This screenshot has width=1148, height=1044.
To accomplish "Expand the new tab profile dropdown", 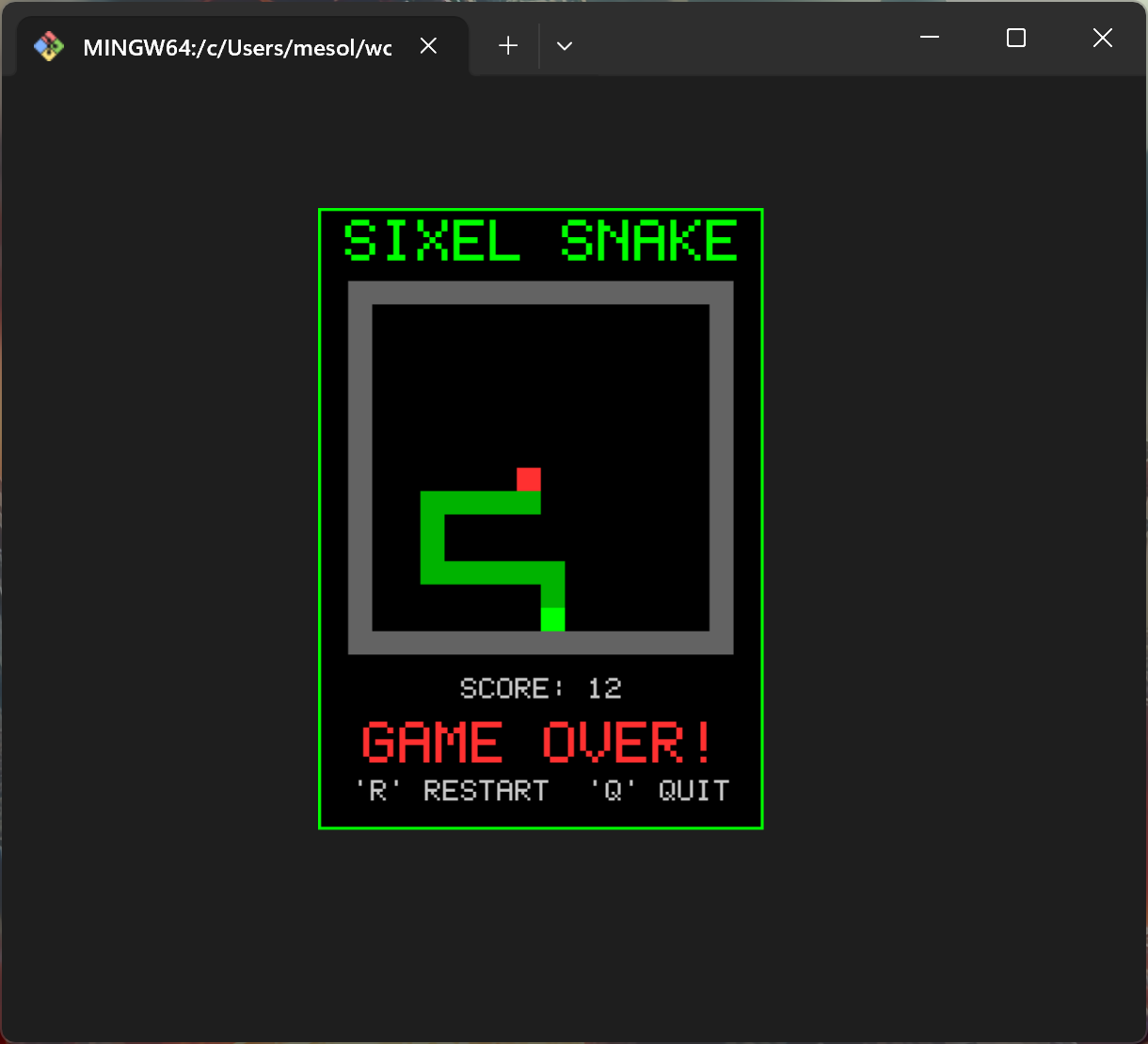I will 565,46.
